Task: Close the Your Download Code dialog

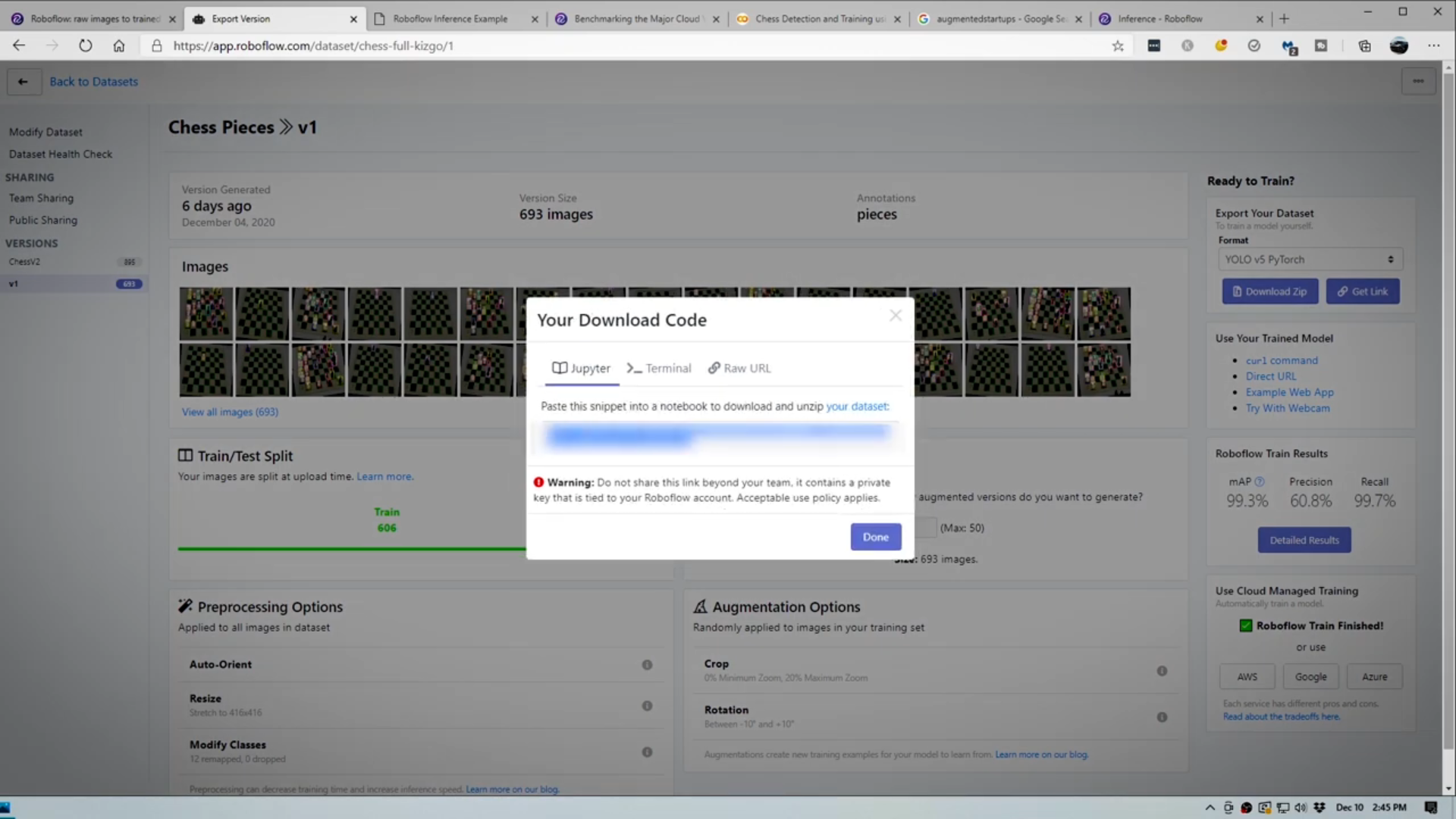Action: tap(896, 315)
